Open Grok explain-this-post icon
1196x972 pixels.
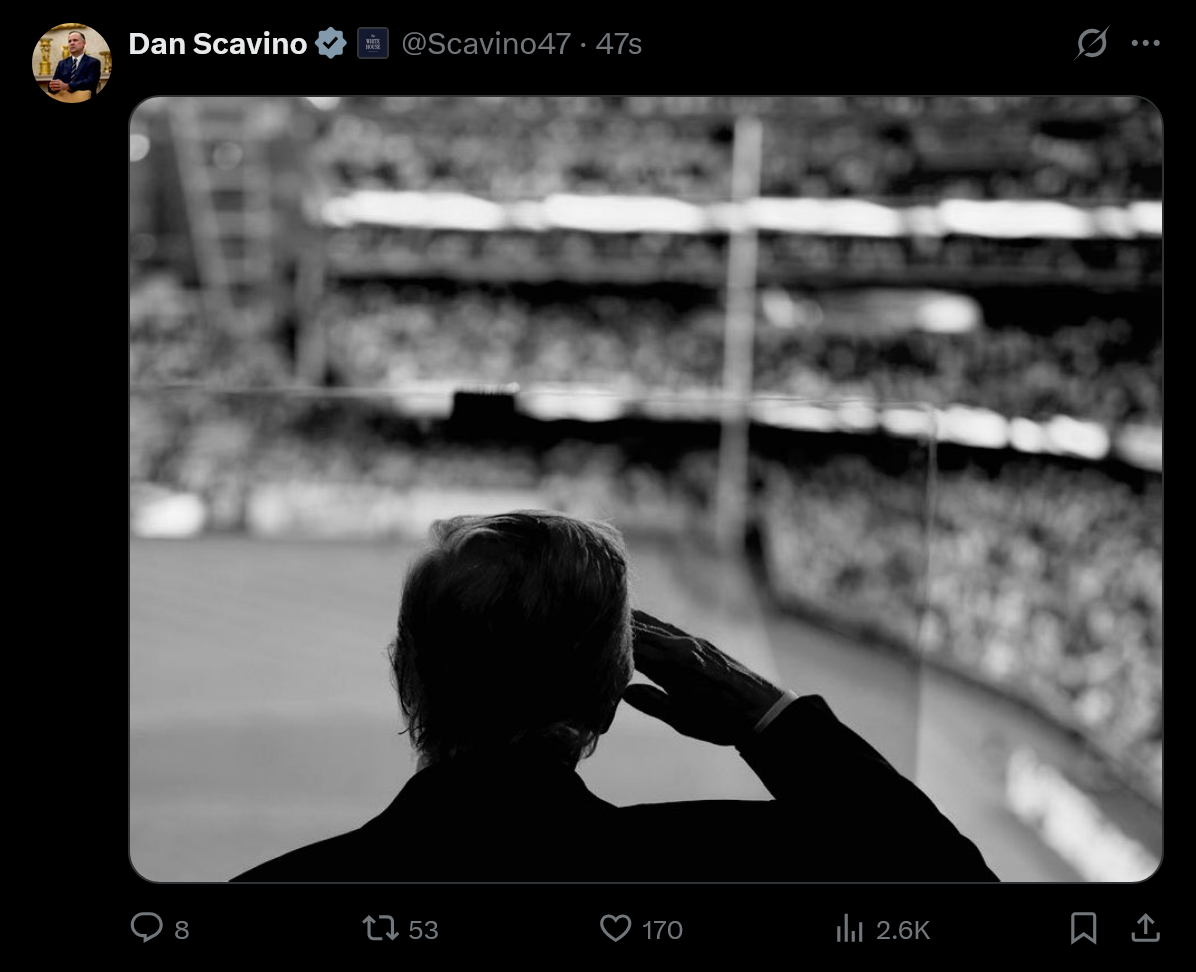[1092, 44]
